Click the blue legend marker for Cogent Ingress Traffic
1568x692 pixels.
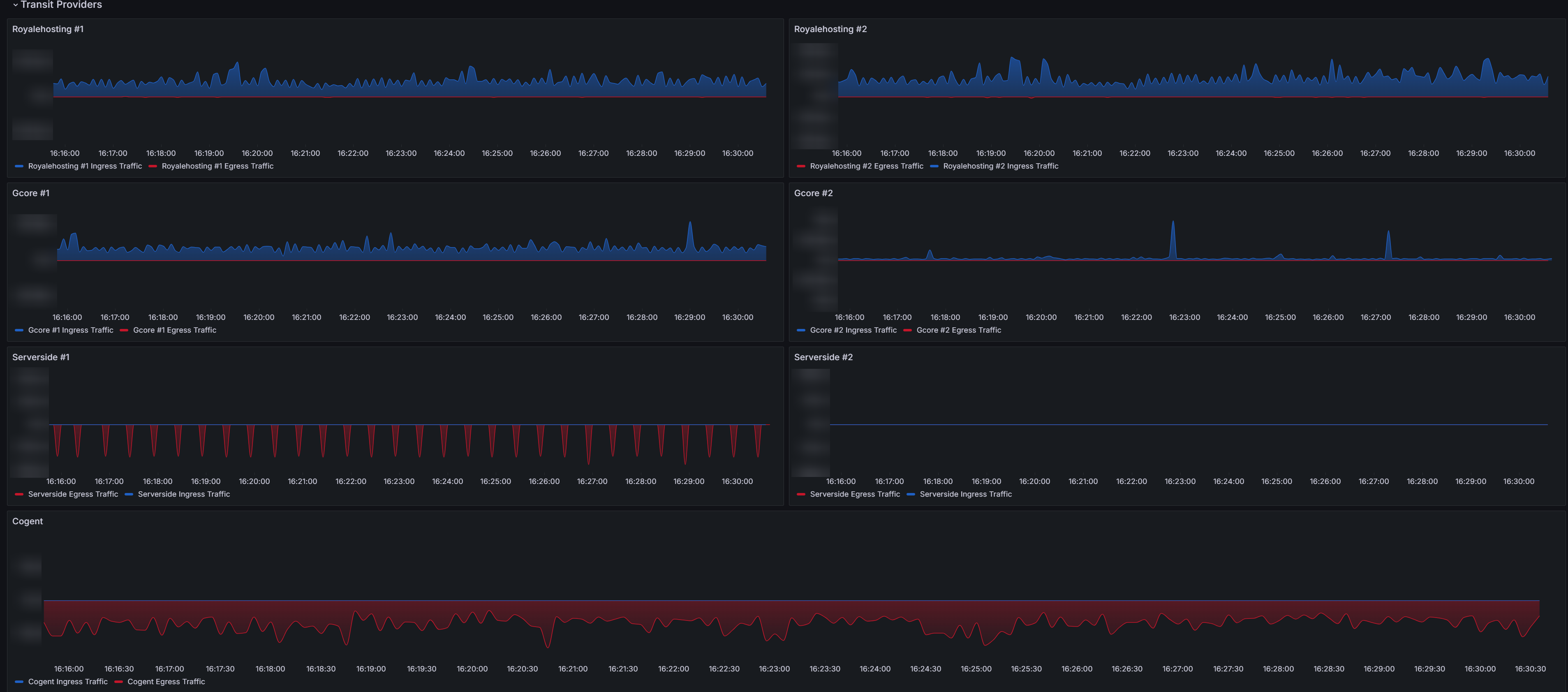tap(19, 682)
